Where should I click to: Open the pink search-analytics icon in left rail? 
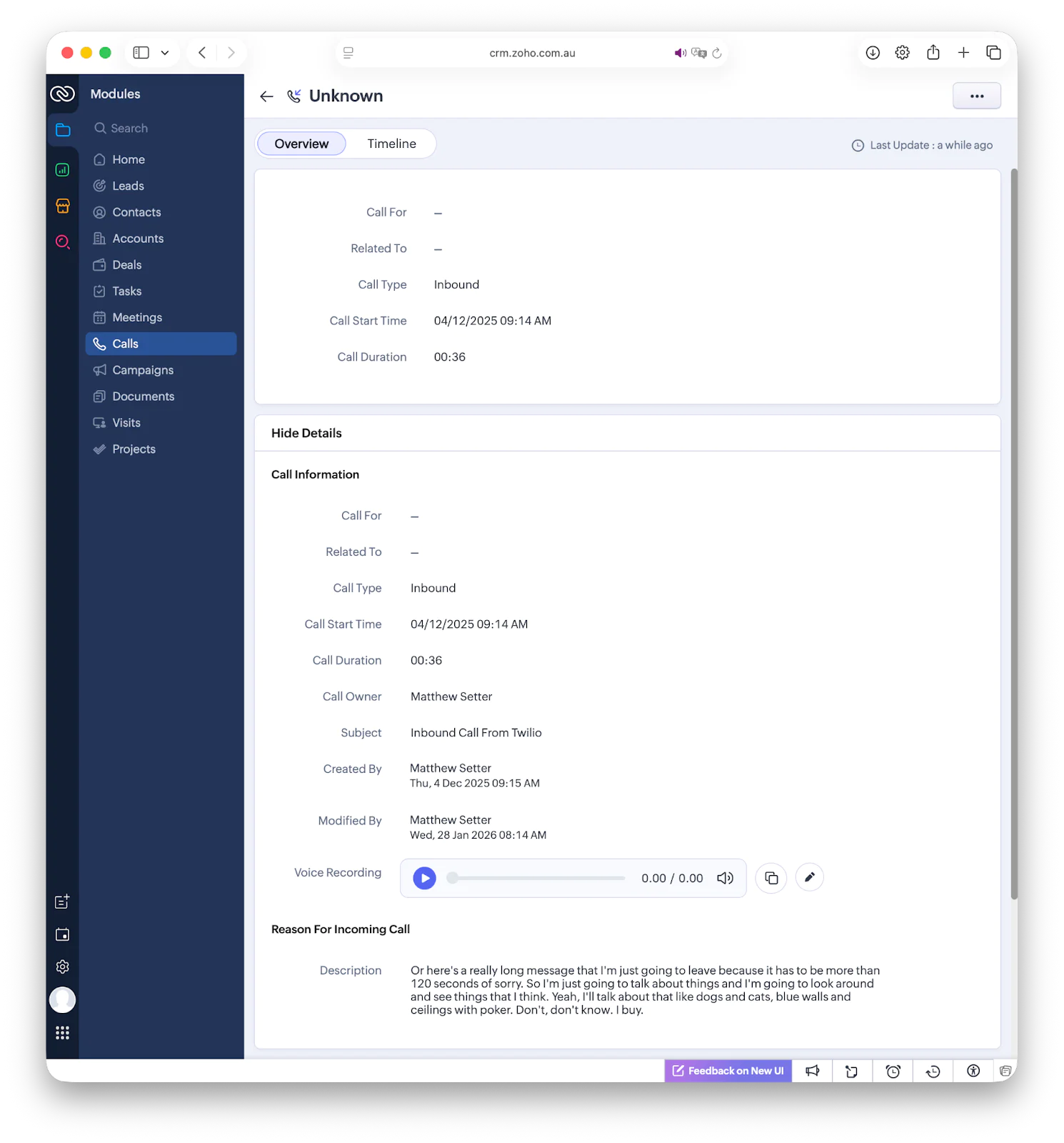click(x=63, y=241)
